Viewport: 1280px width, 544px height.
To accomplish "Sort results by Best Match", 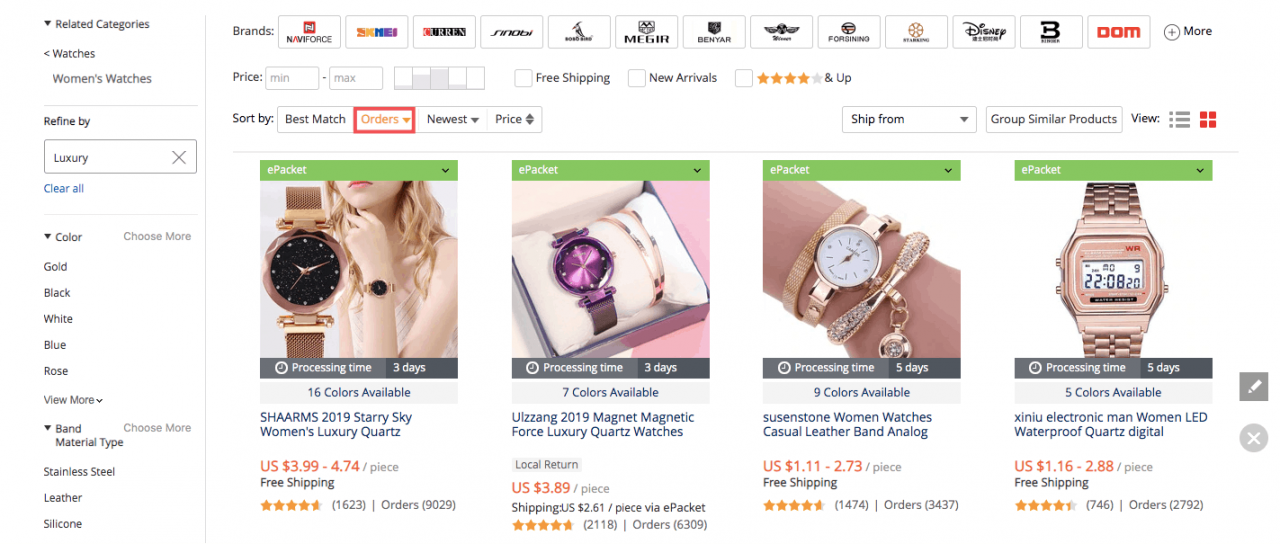I will coord(315,119).
